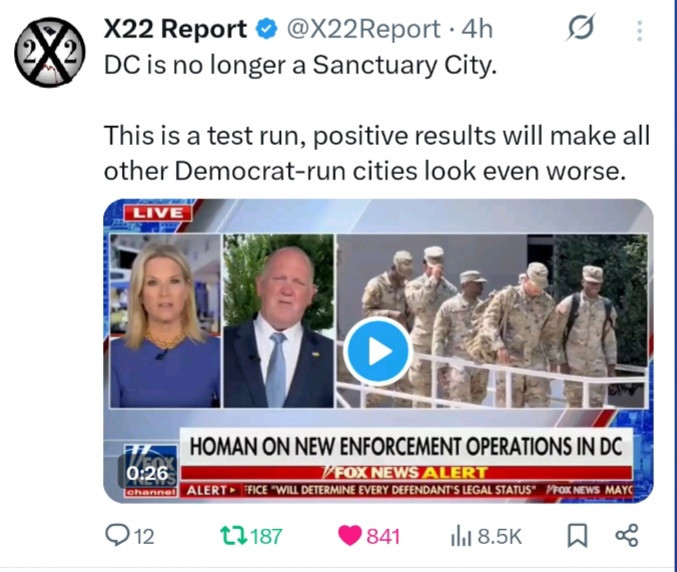
Task: Open the Grok slash-circle icon
Action: 581,28
